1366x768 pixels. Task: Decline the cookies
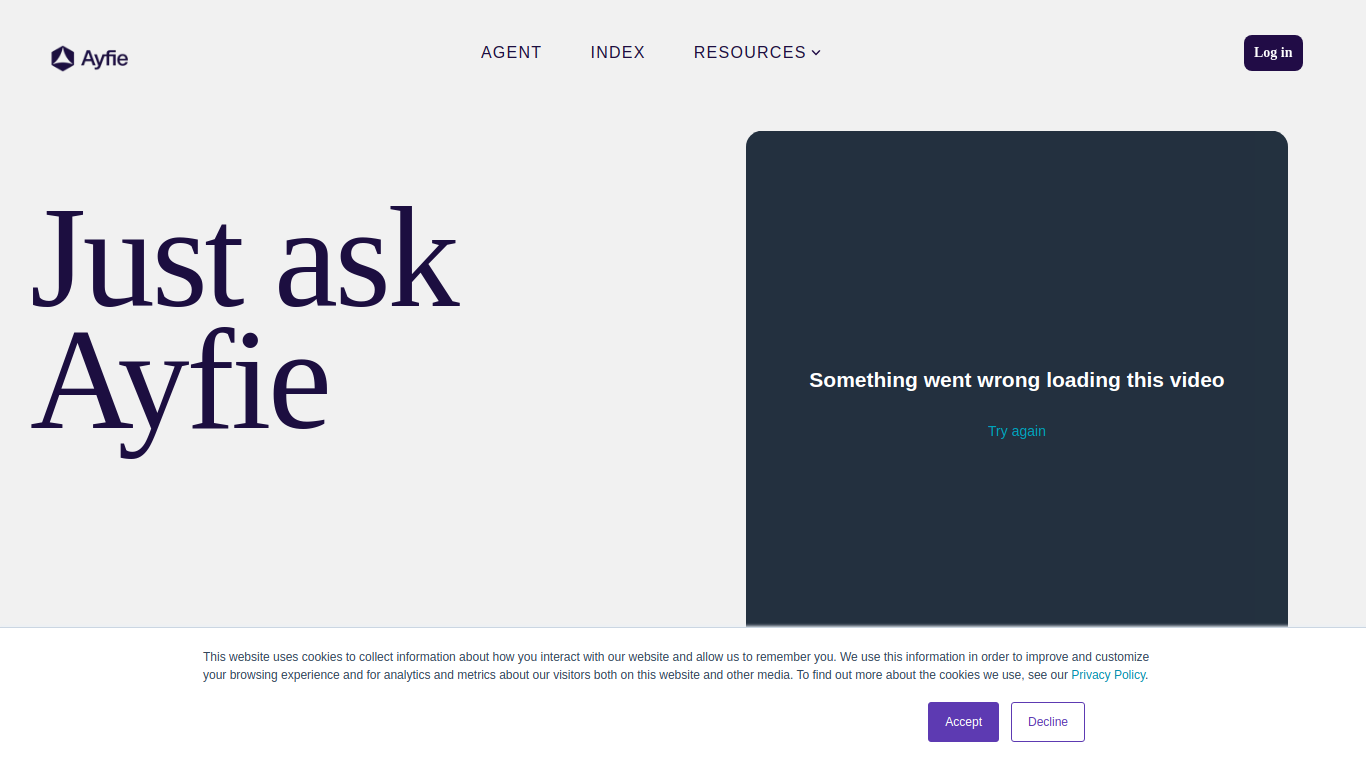(x=1048, y=722)
